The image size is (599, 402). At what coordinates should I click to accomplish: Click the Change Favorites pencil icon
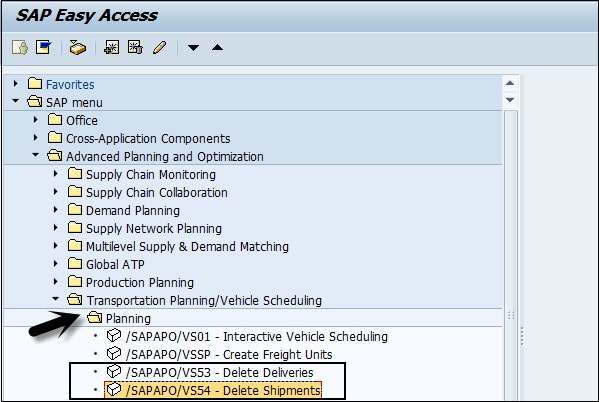(x=159, y=48)
